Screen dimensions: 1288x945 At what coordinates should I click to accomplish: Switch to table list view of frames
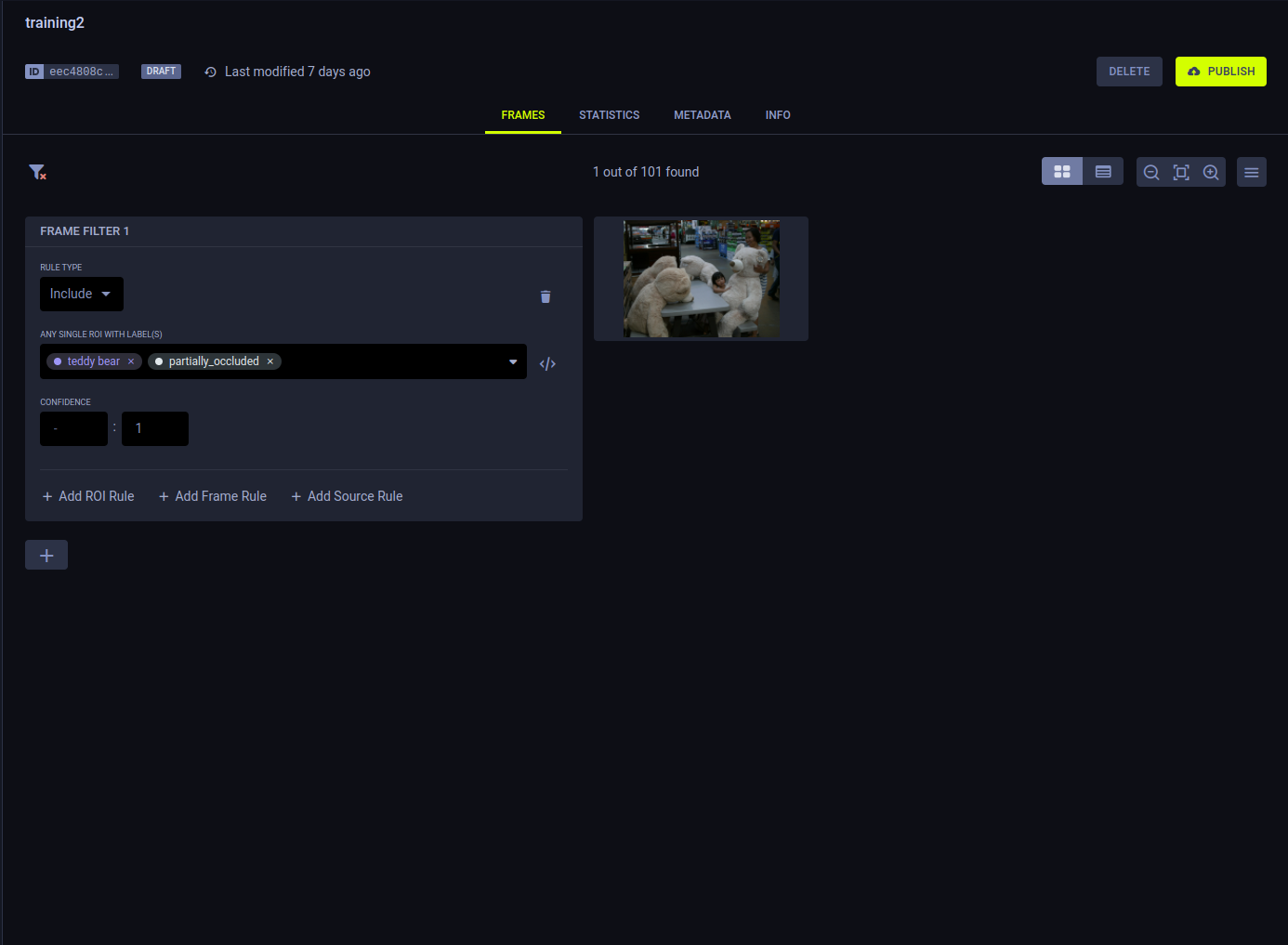pyautogui.click(x=1103, y=172)
